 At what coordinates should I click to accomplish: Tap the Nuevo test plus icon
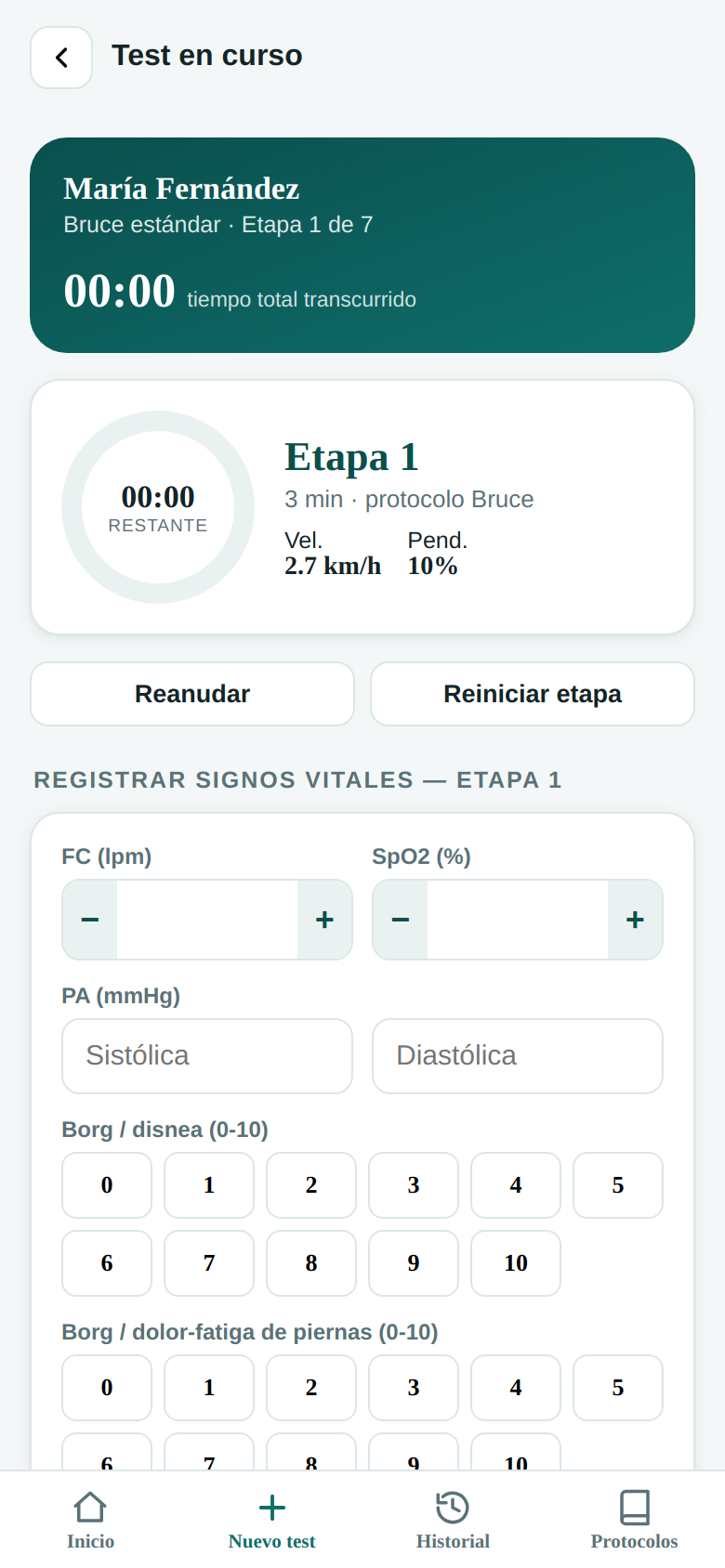(x=271, y=1507)
